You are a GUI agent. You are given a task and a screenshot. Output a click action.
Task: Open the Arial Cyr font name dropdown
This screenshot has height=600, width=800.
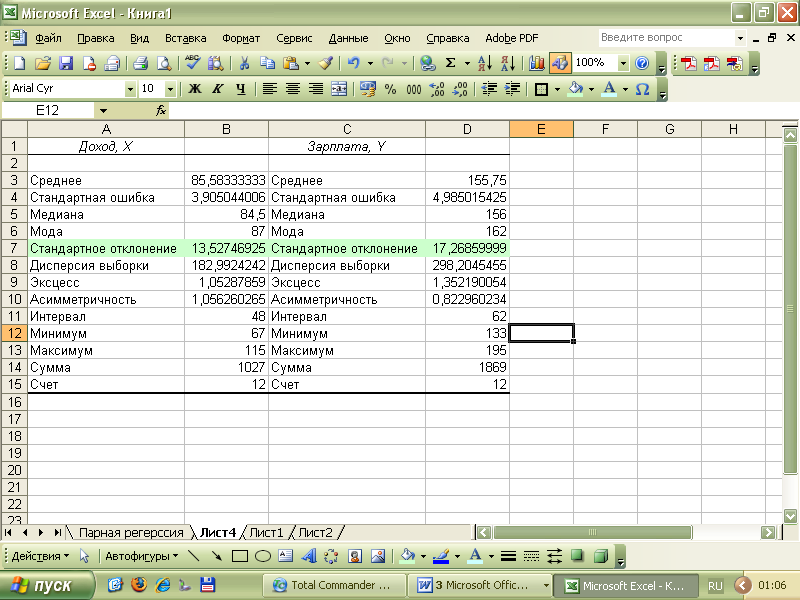click(130, 89)
